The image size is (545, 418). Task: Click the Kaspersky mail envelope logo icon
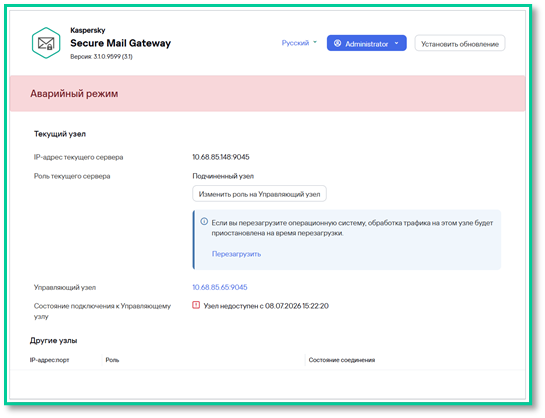[46, 43]
